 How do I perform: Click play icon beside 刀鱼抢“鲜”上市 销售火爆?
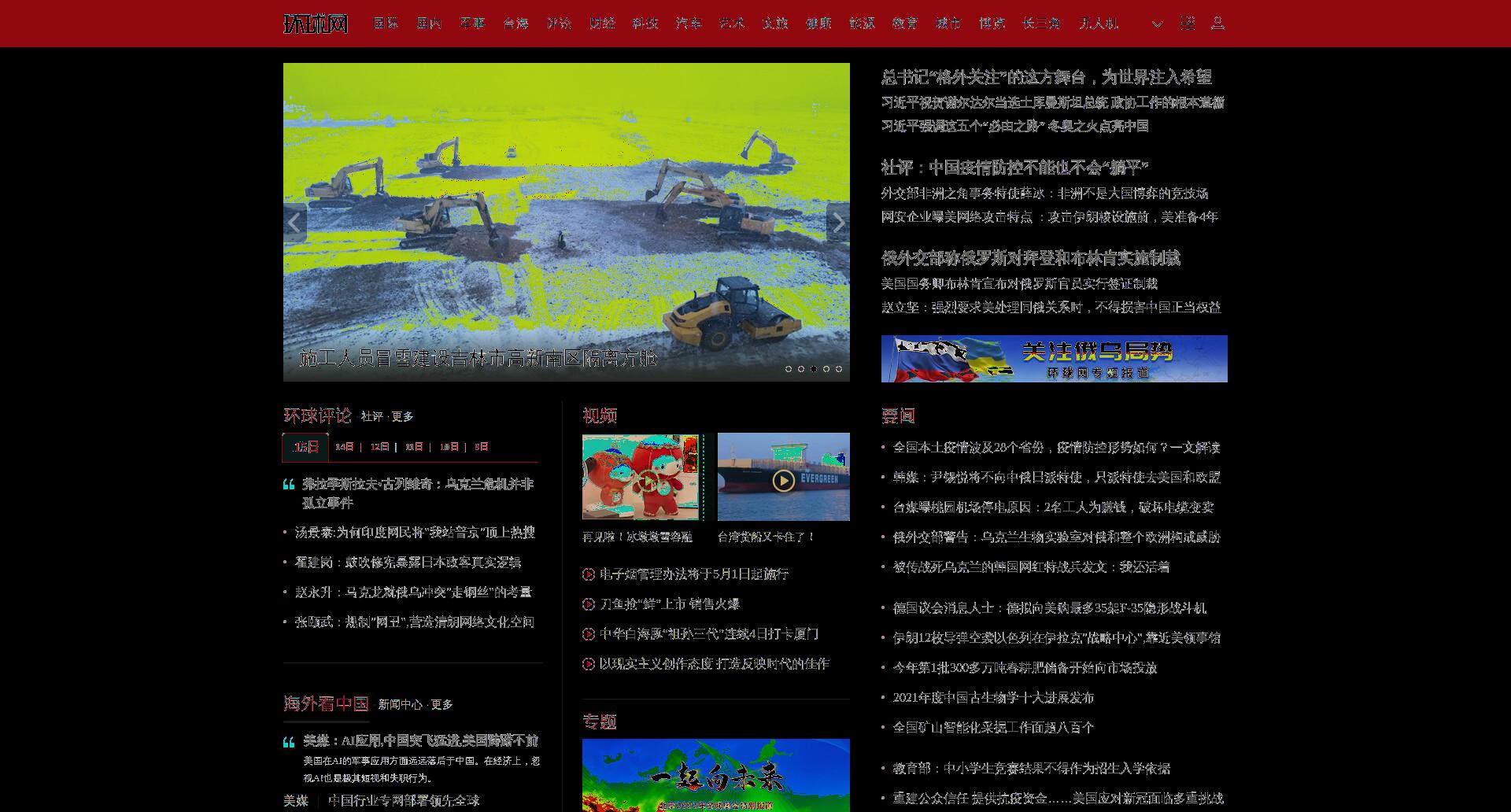point(589,604)
